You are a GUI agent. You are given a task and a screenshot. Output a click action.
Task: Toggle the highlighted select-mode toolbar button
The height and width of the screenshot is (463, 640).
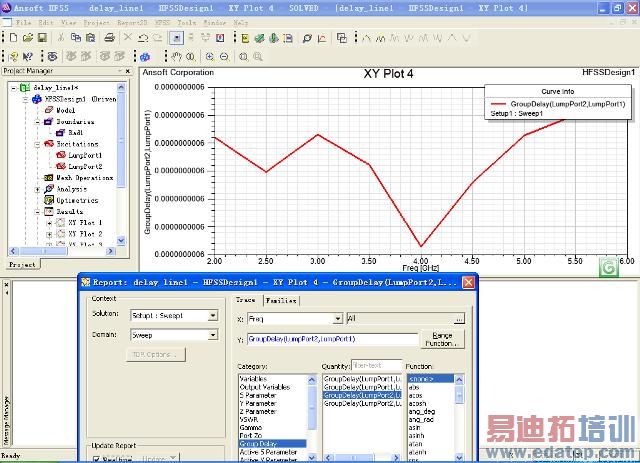point(176,38)
